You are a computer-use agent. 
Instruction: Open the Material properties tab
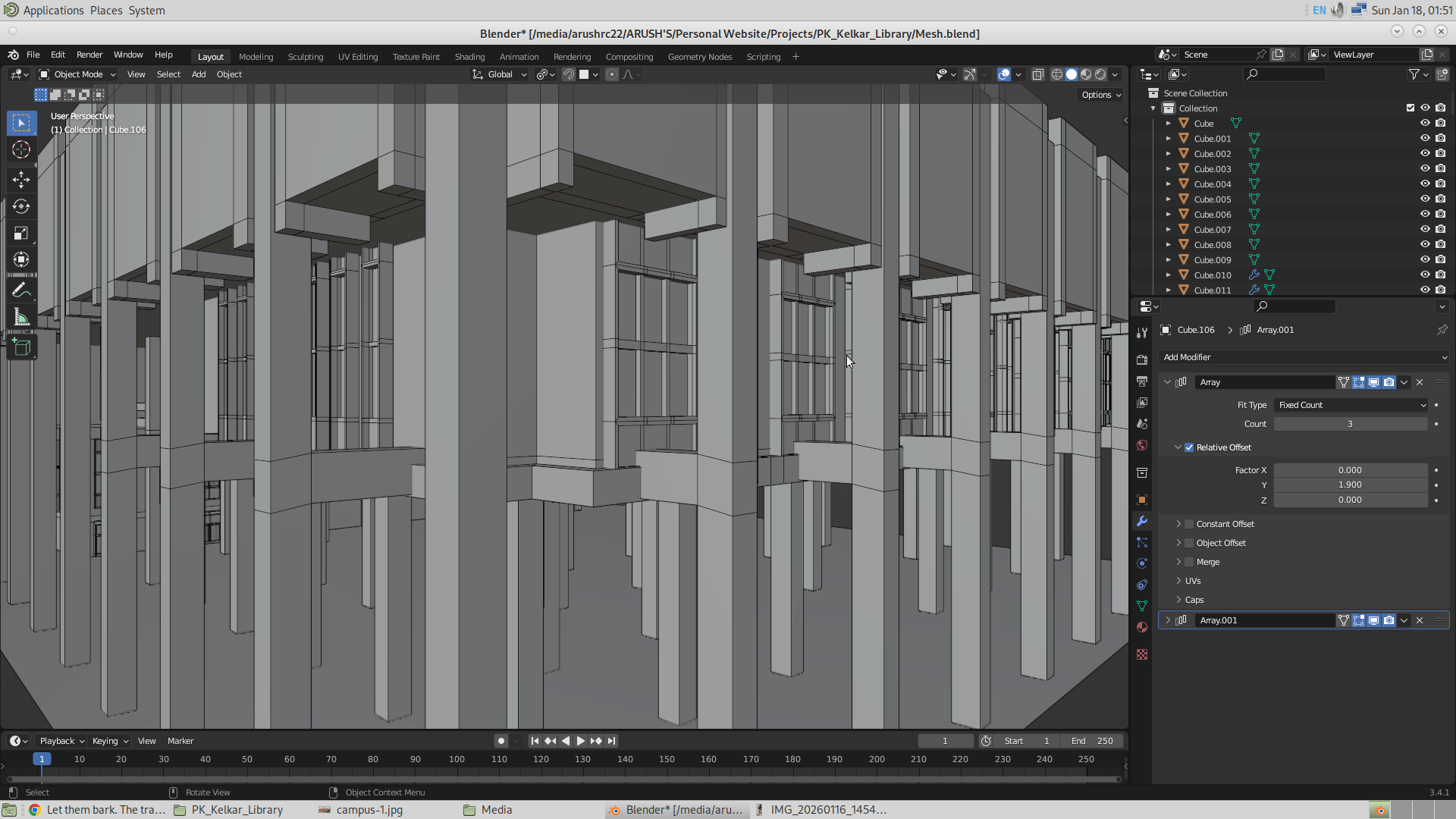[1142, 627]
